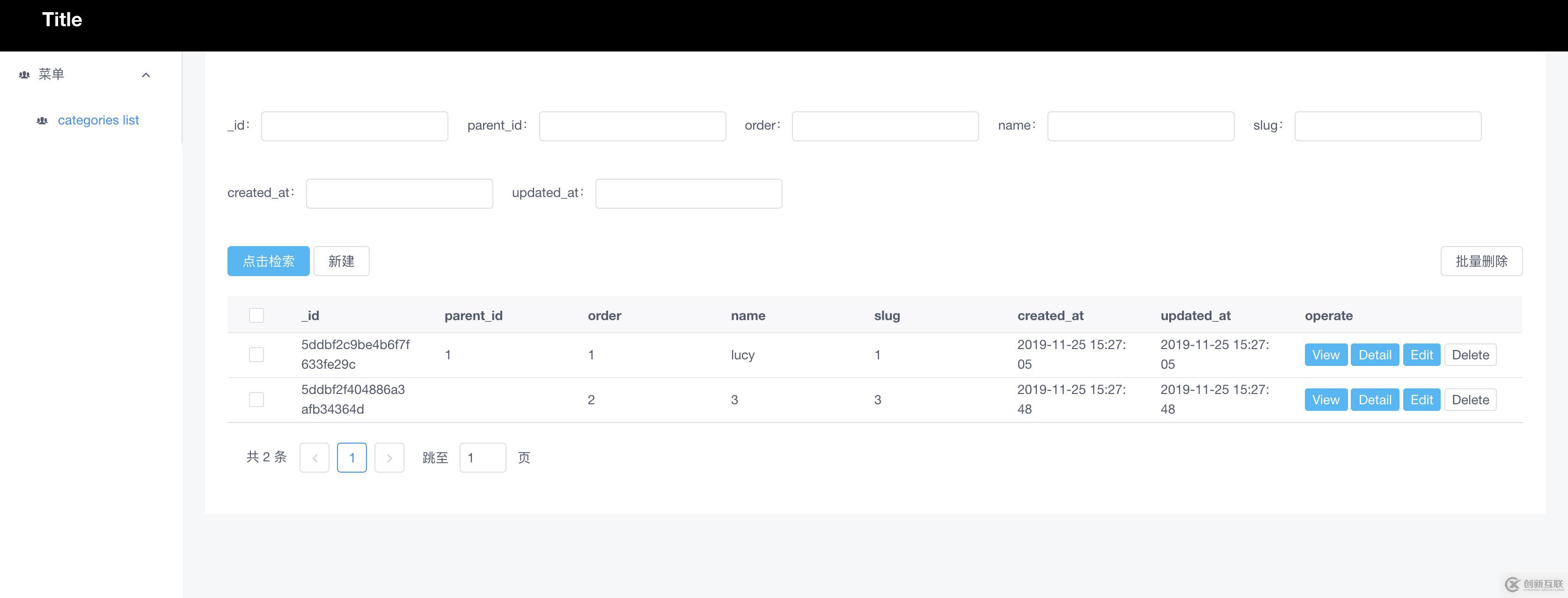Go to previous page arrow

314,458
